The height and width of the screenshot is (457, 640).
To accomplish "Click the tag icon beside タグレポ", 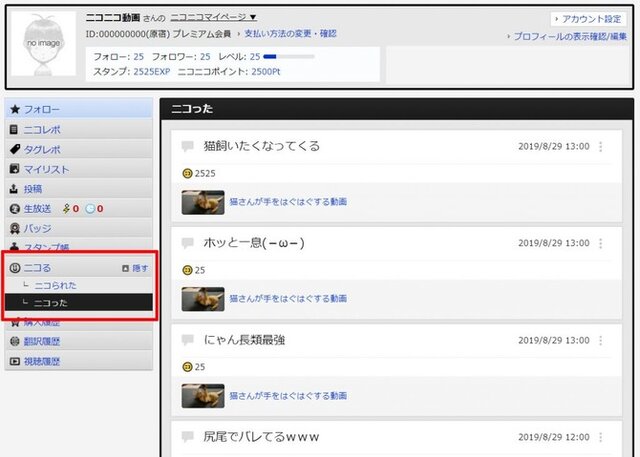I will pos(15,149).
